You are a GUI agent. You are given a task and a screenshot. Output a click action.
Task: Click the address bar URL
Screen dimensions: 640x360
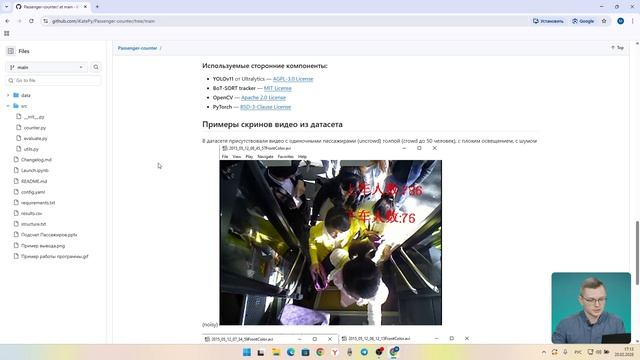click(x=103, y=21)
